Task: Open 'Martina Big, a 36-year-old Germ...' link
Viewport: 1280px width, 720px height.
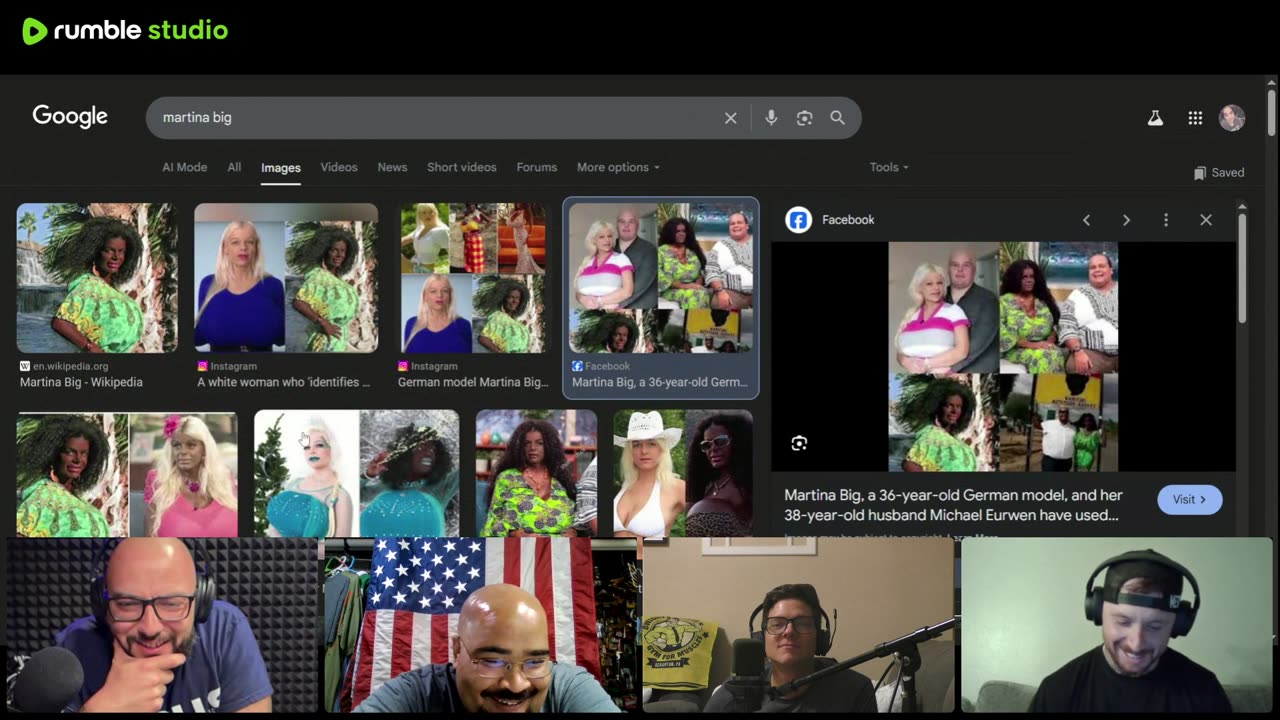Action: [661, 382]
